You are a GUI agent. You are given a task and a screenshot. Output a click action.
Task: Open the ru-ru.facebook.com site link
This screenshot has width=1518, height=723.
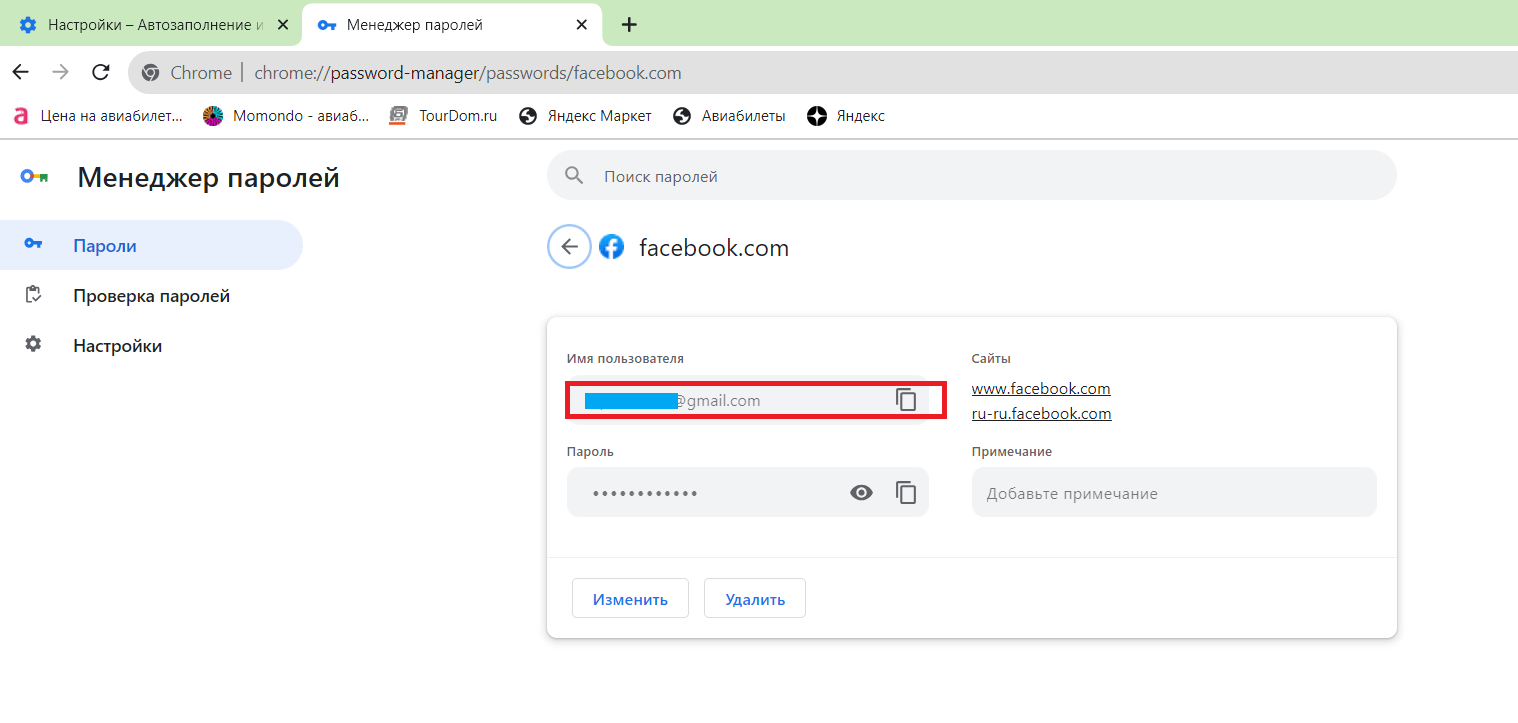click(1042, 413)
